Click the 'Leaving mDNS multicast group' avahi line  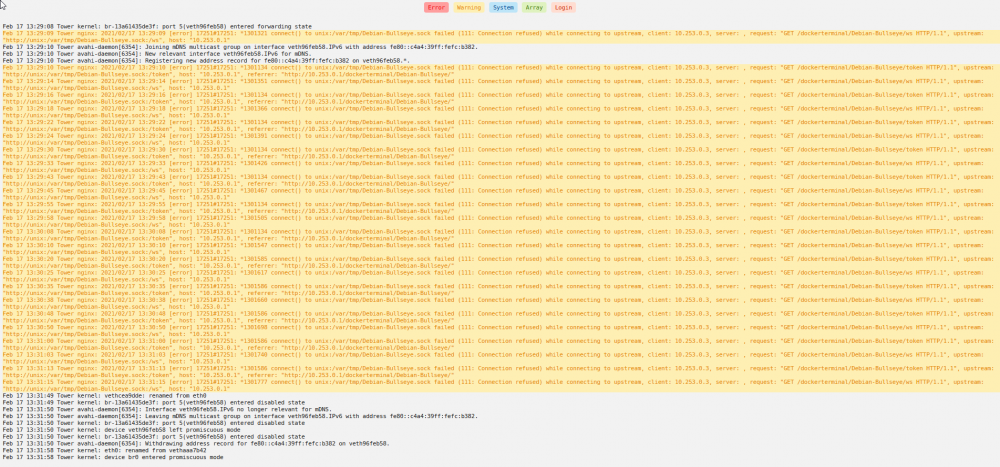(x=240, y=416)
